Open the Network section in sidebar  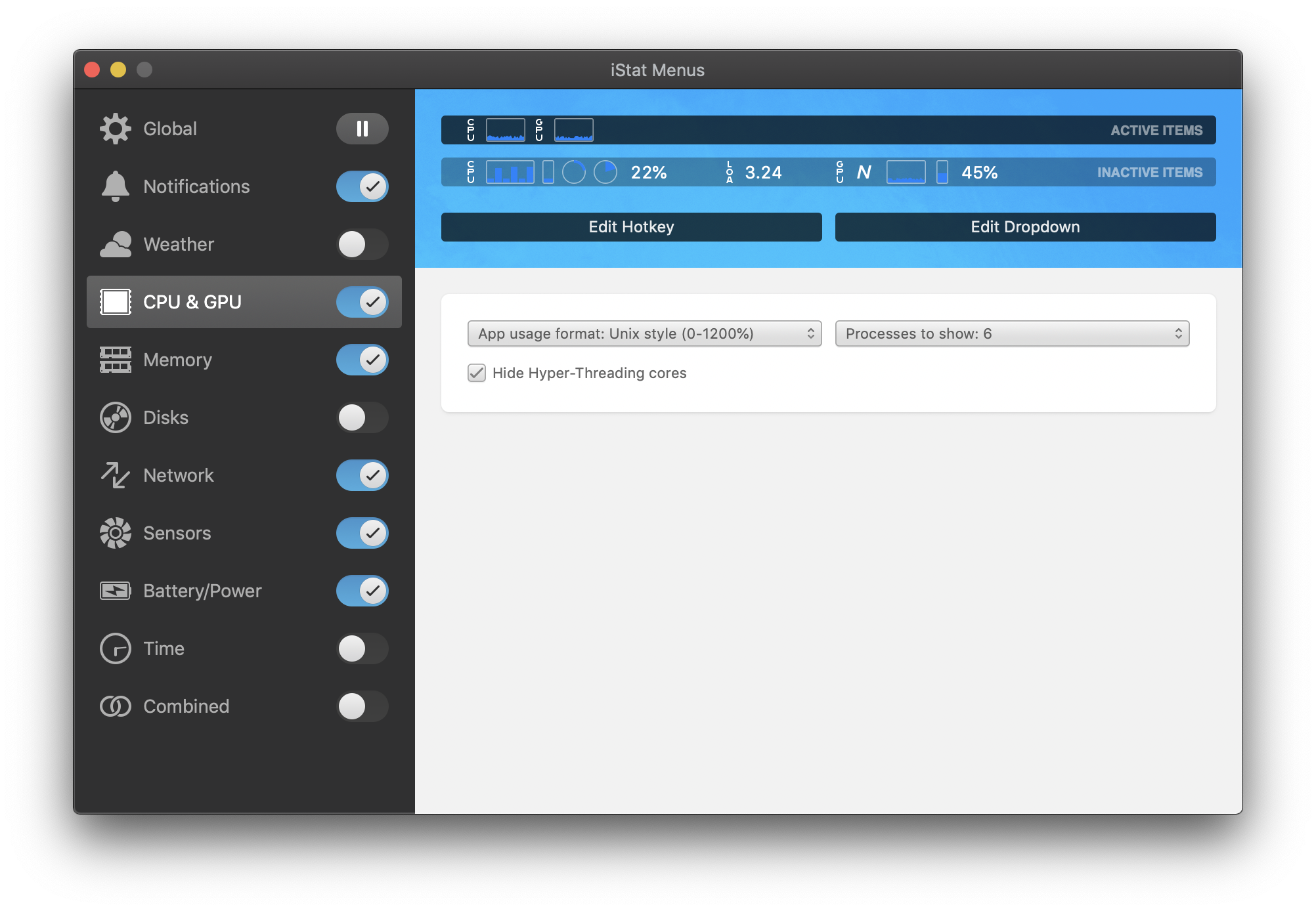pos(179,475)
